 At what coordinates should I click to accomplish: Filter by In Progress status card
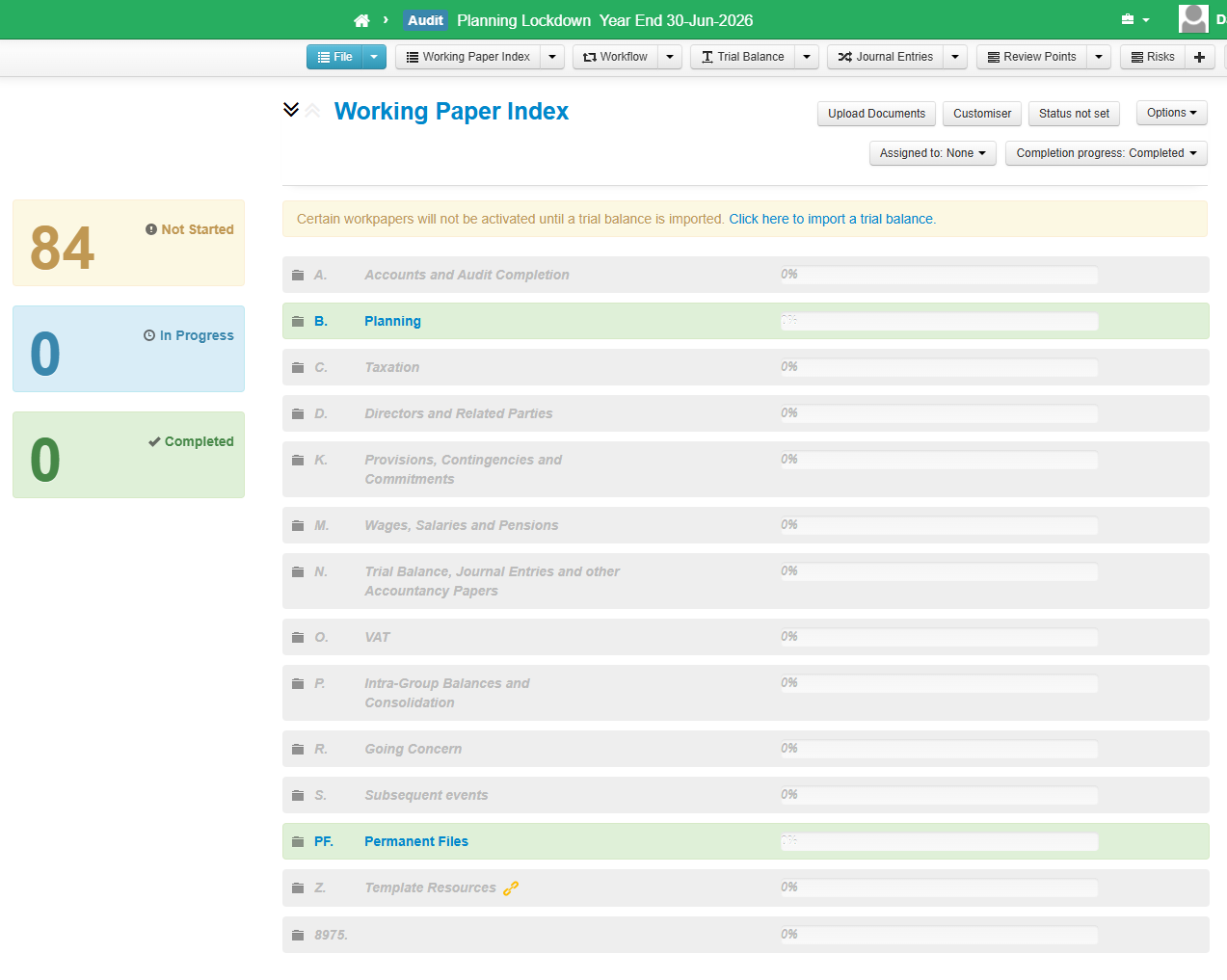point(128,349)
